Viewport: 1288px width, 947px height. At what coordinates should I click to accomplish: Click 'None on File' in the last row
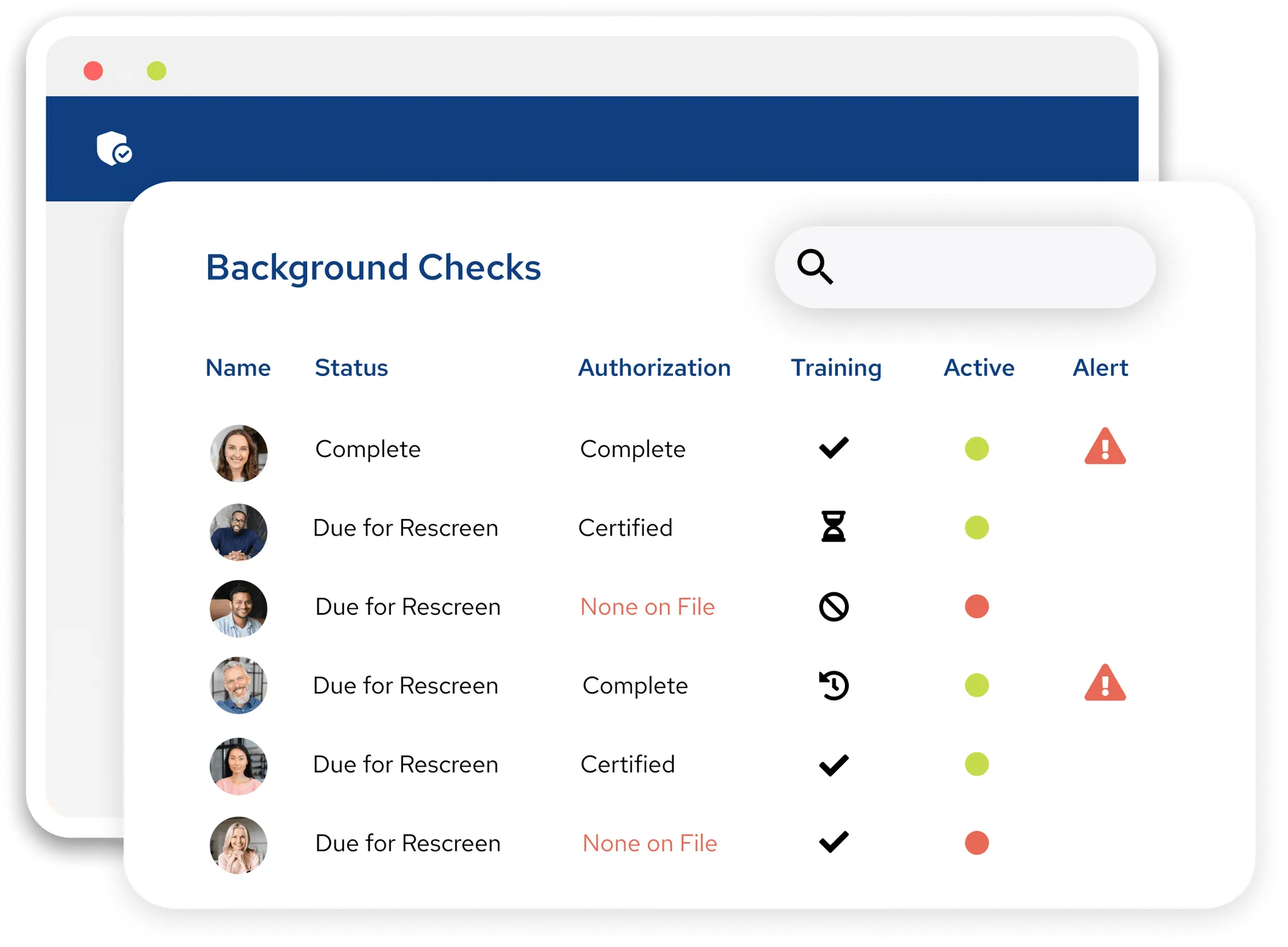[650, 843]
